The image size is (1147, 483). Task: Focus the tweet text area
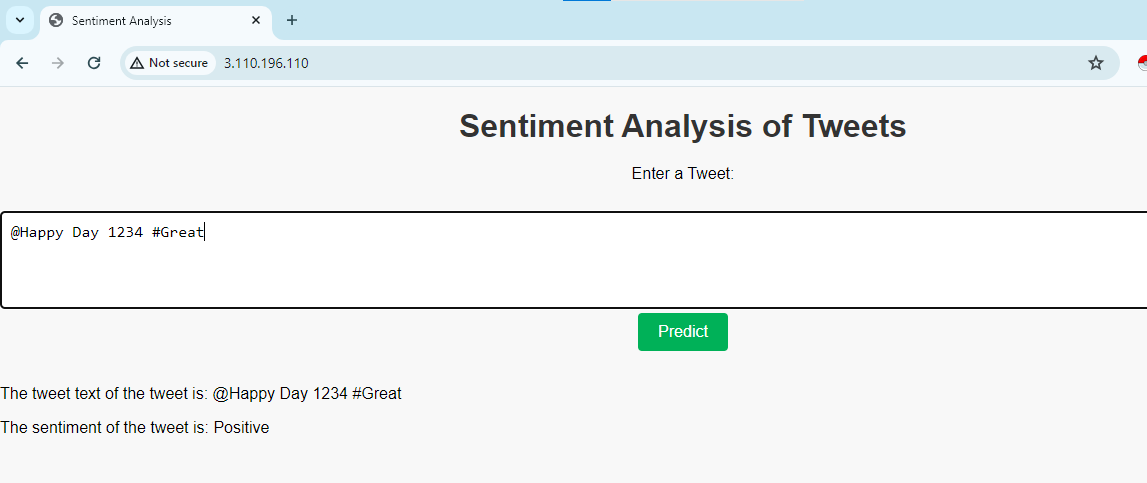point(574,260)
